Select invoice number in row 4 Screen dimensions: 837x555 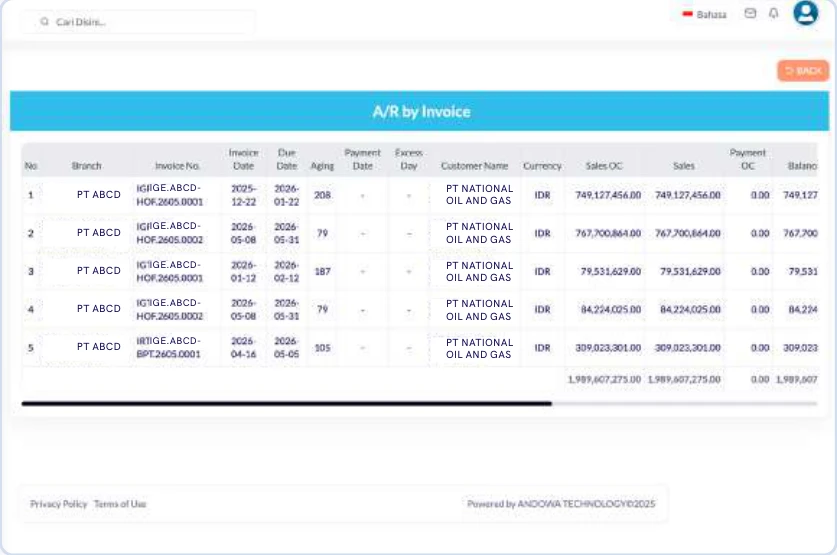point(170,309)
